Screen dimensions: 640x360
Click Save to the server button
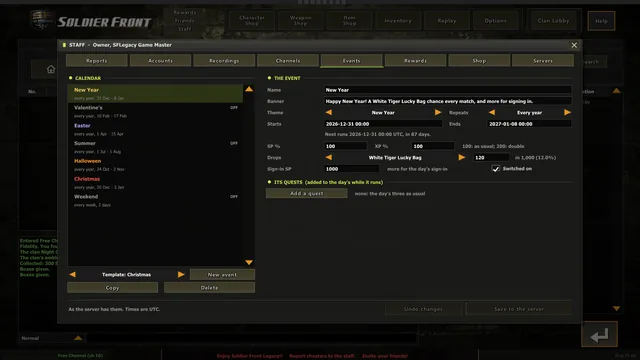(519, 309)
